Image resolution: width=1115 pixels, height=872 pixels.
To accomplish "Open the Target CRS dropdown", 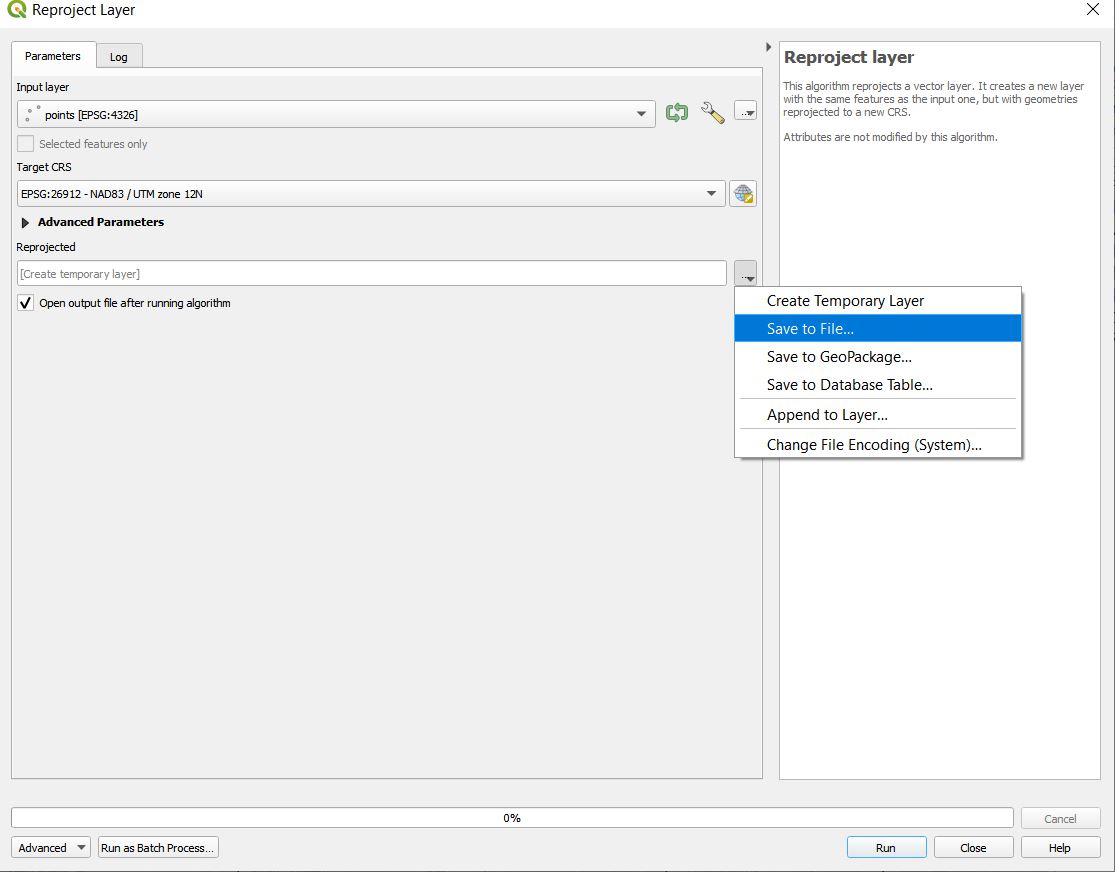I will tap(711, 194).
